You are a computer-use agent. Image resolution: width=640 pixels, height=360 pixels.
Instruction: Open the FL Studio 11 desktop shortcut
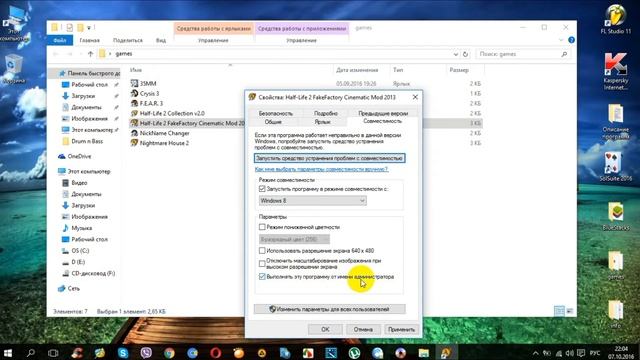616,20
